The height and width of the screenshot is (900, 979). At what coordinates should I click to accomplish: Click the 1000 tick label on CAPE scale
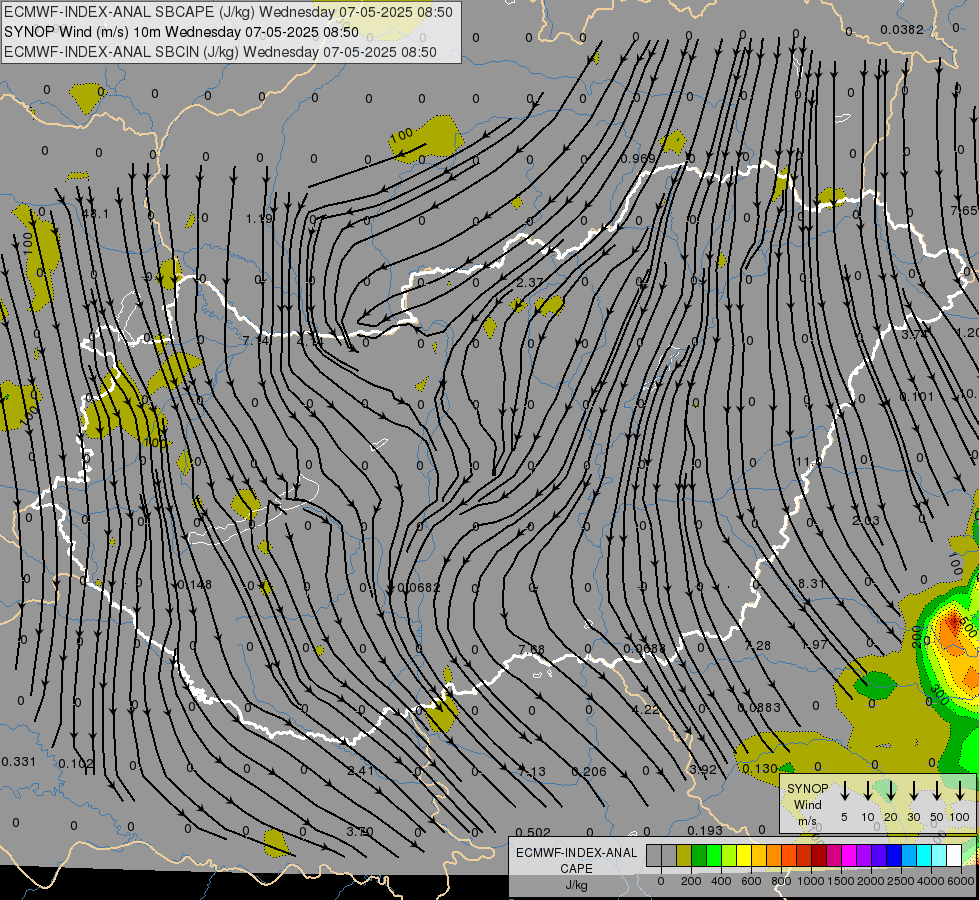(810, 881)
